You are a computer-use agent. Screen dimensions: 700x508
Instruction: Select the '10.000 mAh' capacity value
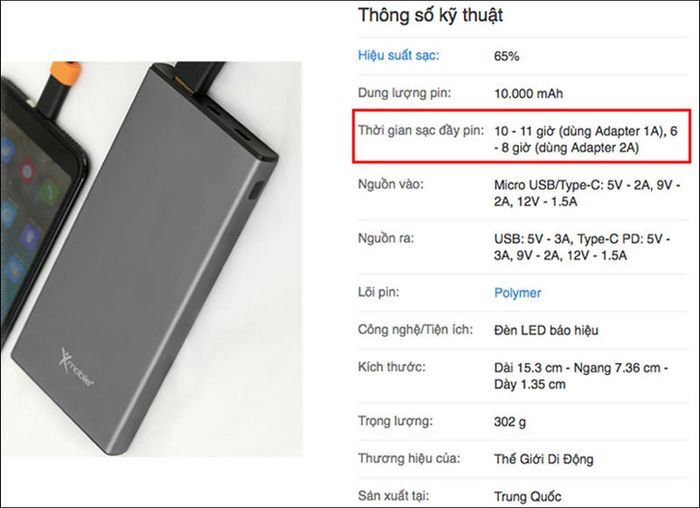[x=529, y=94]
